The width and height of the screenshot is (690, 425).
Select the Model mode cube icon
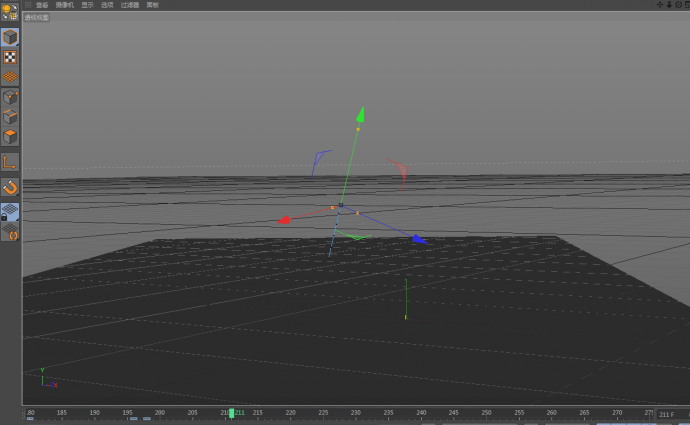click(10, 37)
